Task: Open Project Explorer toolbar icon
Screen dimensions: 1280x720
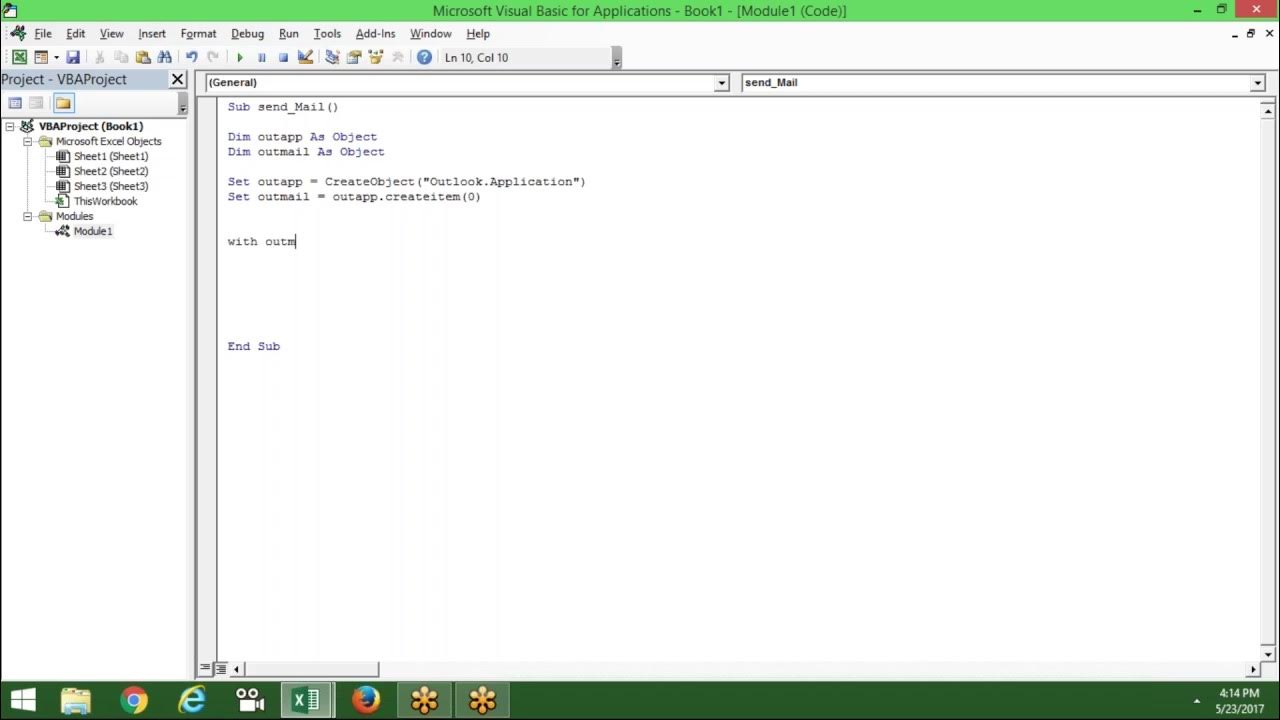Action: [x=332, y=58]
